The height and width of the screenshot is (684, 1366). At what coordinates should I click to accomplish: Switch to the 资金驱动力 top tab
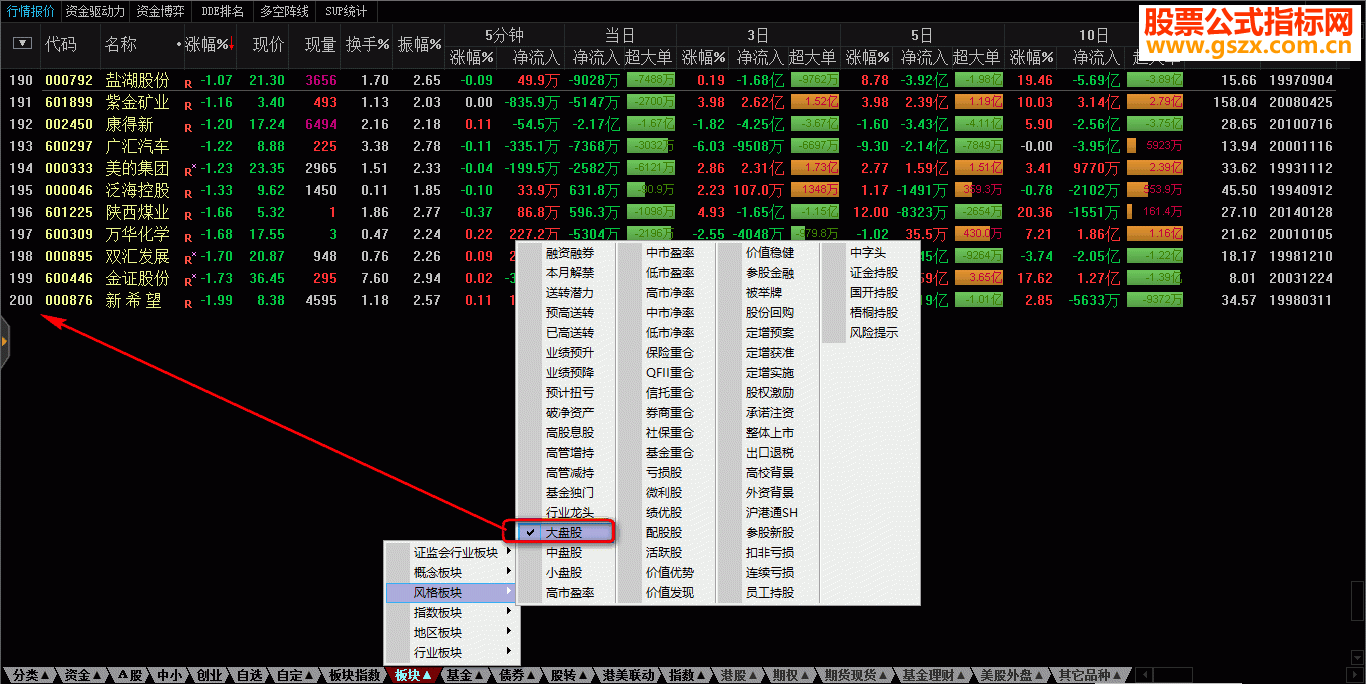pos(96,11)
